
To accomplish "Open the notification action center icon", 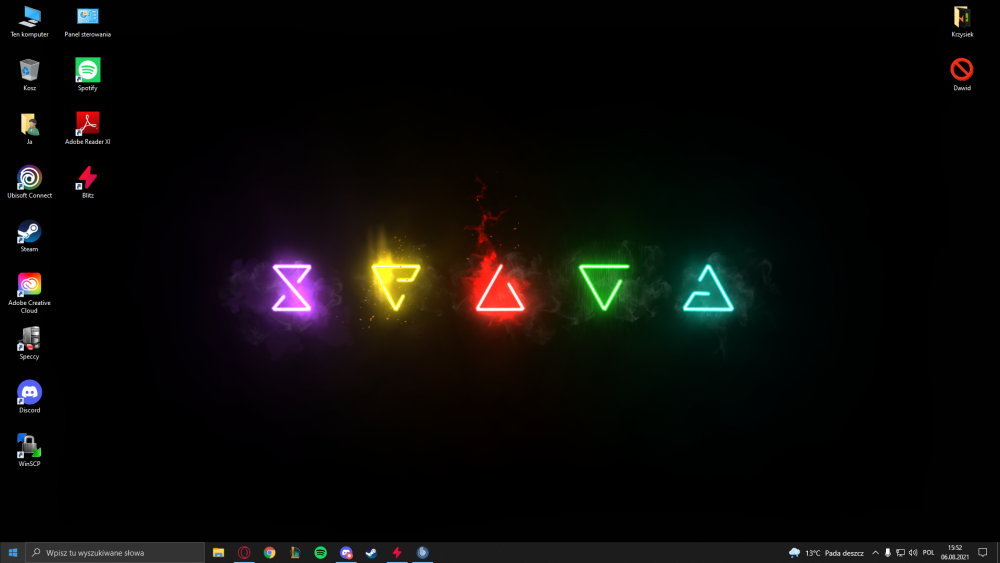I will click(x=983, y=553).
